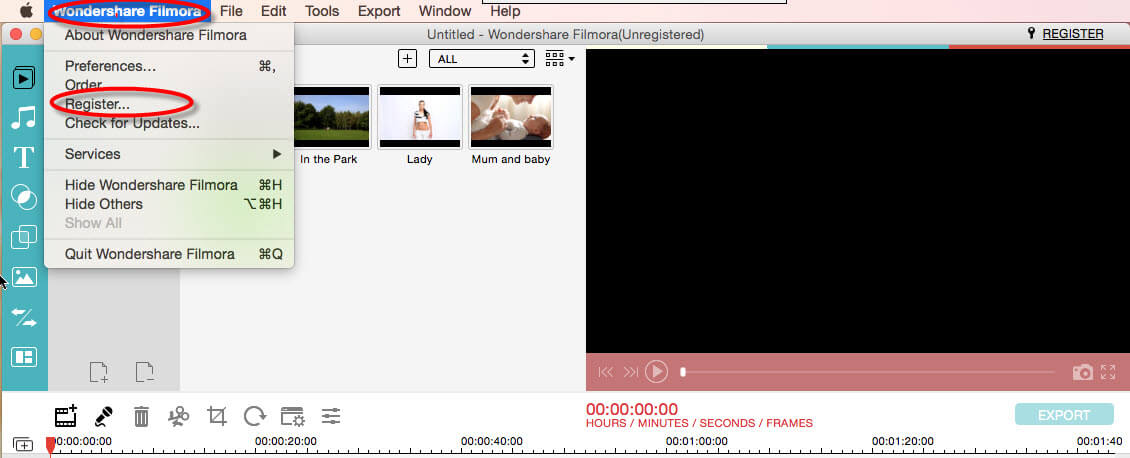Open the Transitions arrows icon
This screenshot has height=458, width=1130.
coord(24,318)
